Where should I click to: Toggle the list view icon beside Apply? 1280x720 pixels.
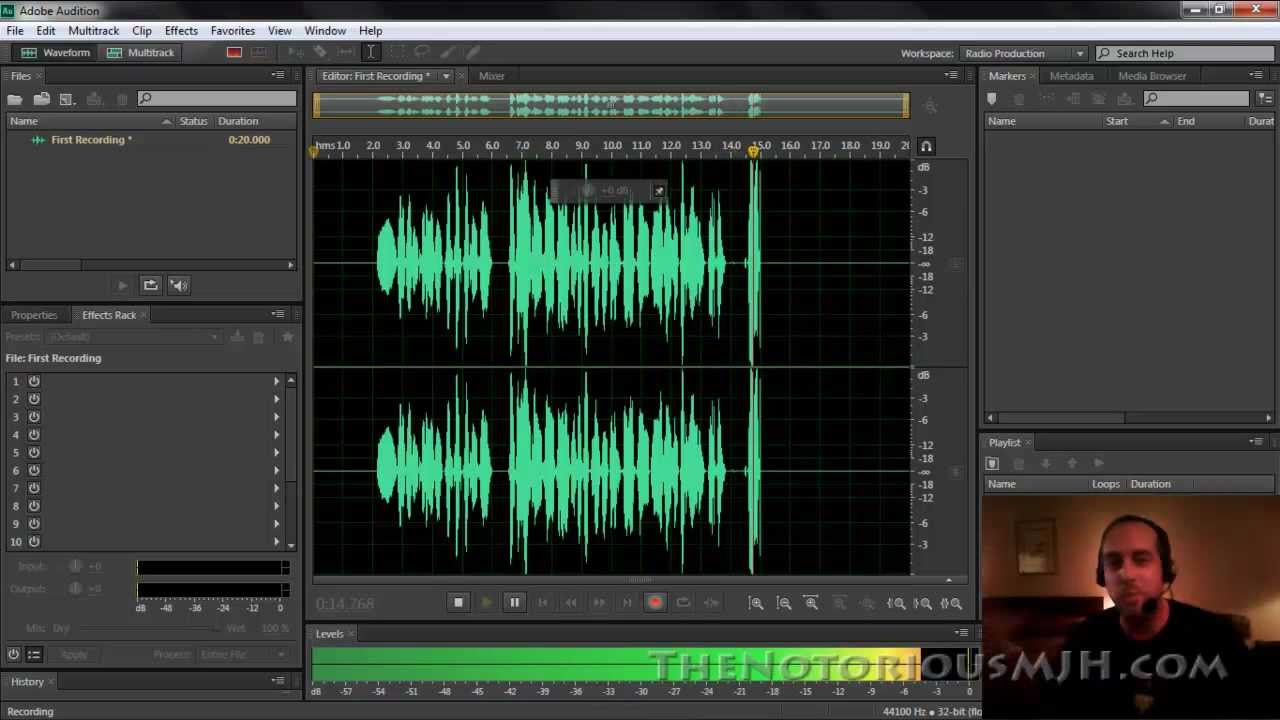34,655
